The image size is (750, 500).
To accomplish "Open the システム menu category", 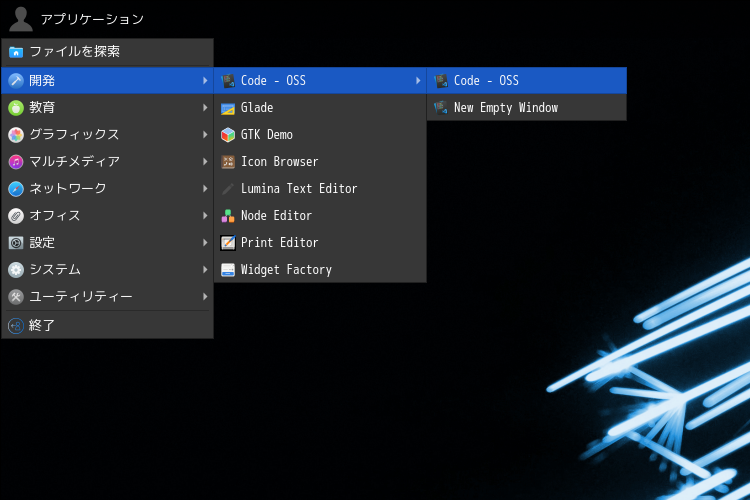I will click(x=55, y=270).
